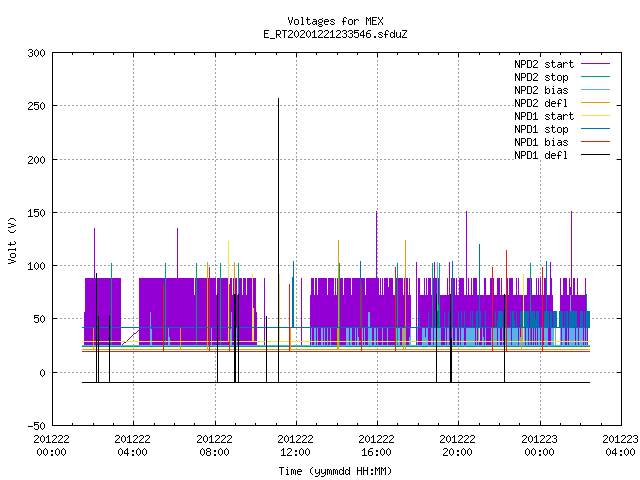
Task: Click the y-axis tick label 150
Action: [36, 213]
